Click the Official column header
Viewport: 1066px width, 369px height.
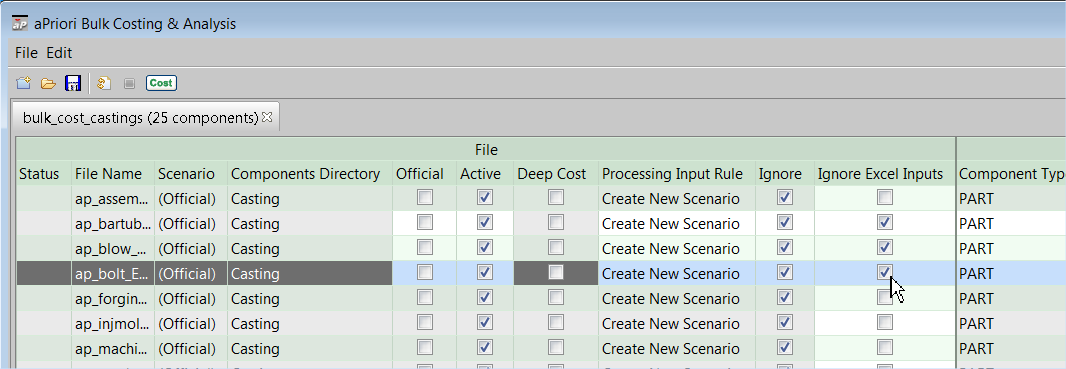(x=425, y=174)
